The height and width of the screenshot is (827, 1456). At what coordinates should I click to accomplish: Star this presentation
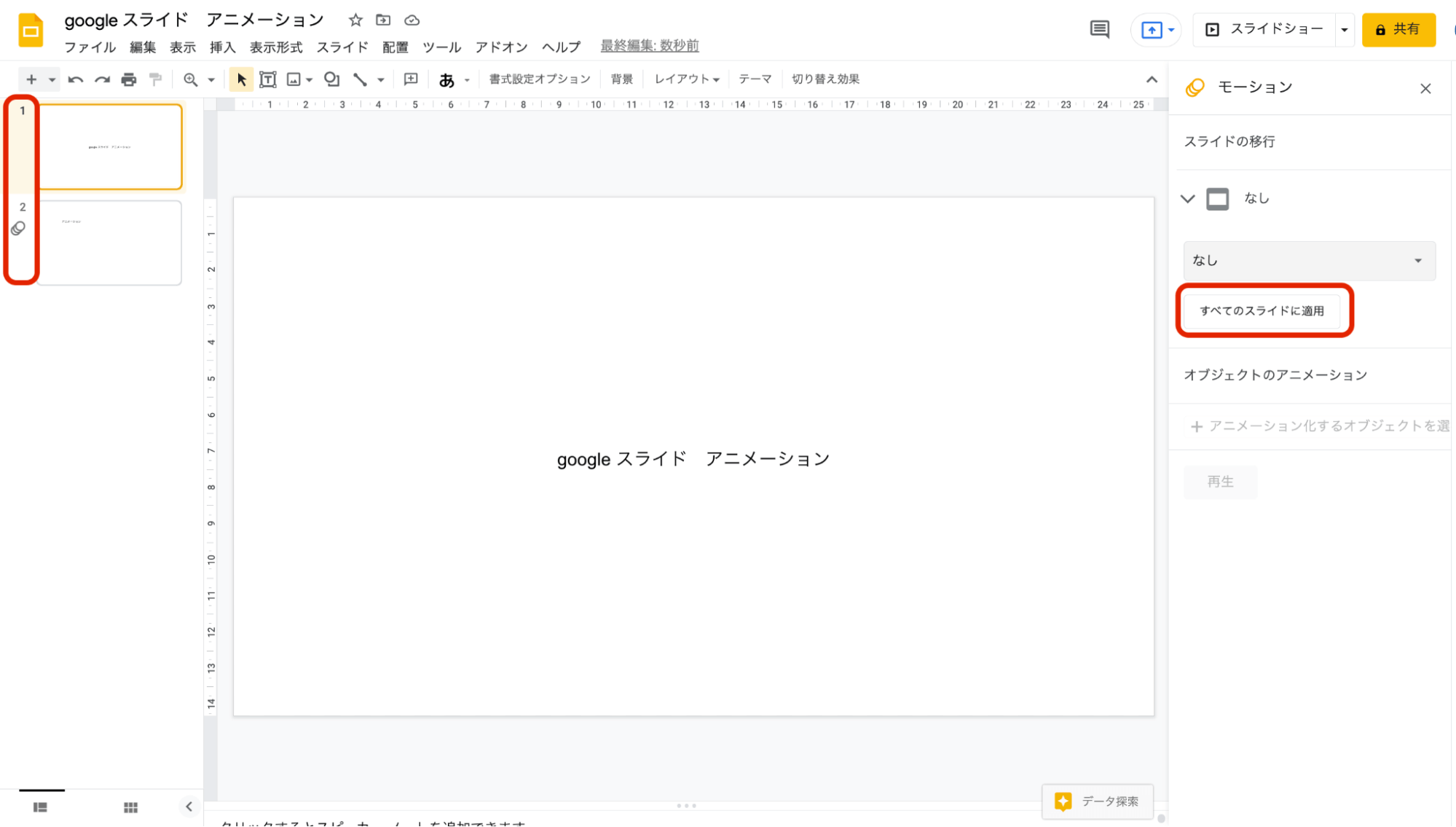(x=355, y=20)
